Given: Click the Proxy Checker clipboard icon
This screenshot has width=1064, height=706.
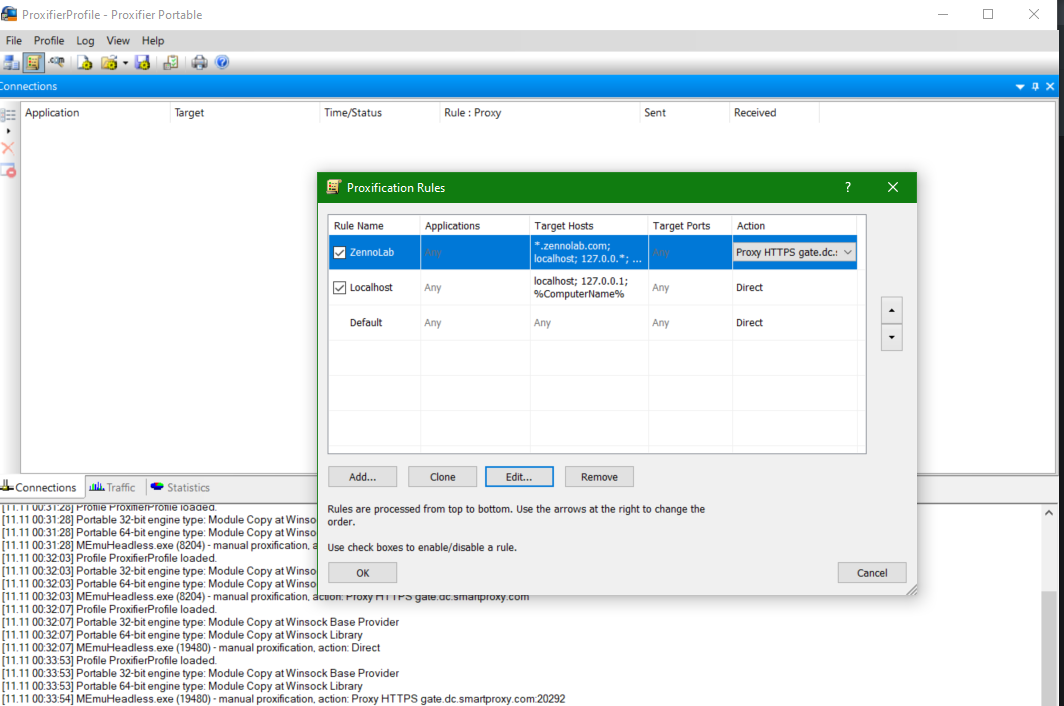Looking at the screenshot, I should [x=171, y=63].
